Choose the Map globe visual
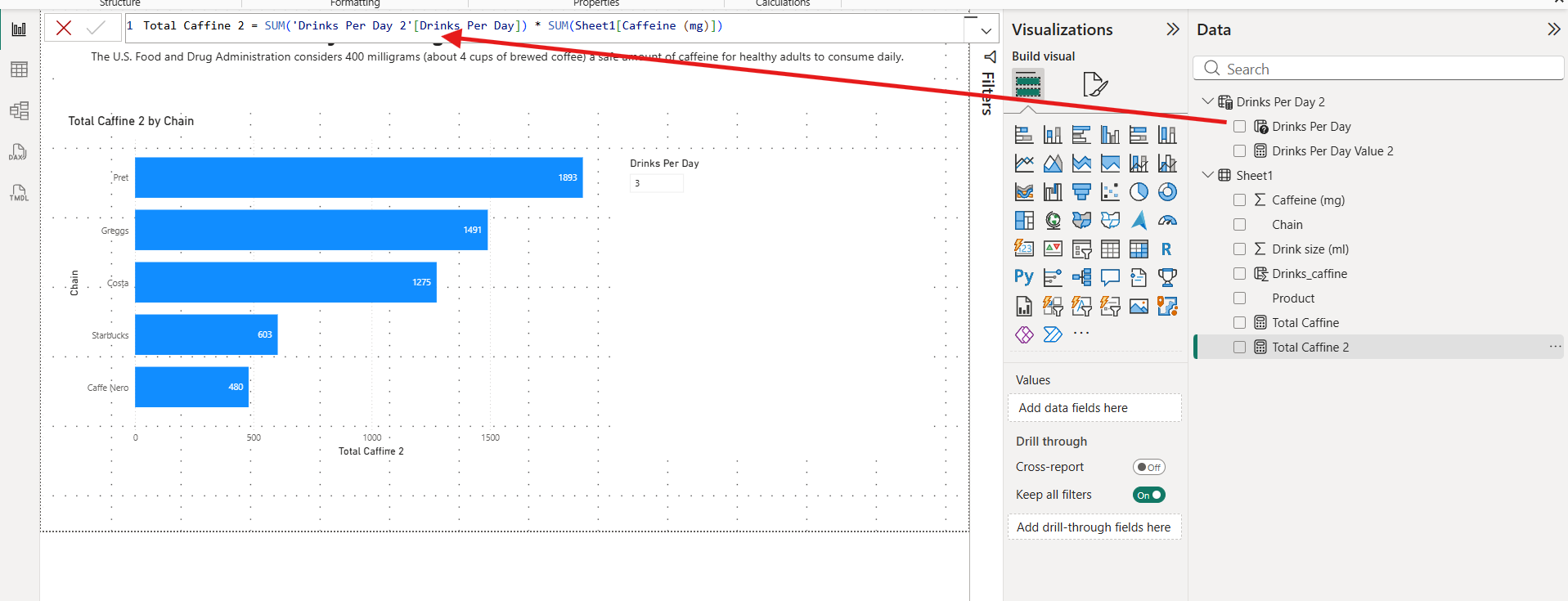1568x601 pixels. point(1053,221)
